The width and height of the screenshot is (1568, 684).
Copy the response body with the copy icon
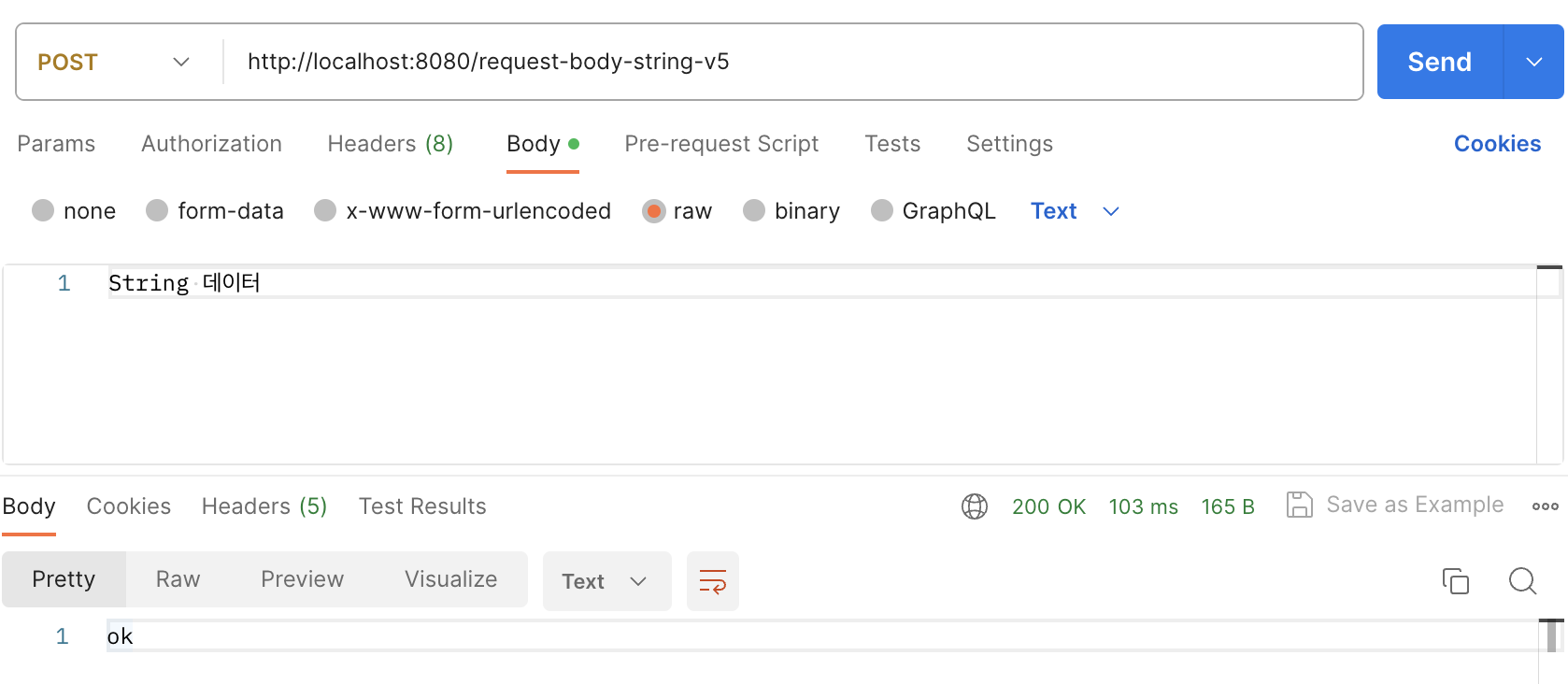pos(1455,581)
